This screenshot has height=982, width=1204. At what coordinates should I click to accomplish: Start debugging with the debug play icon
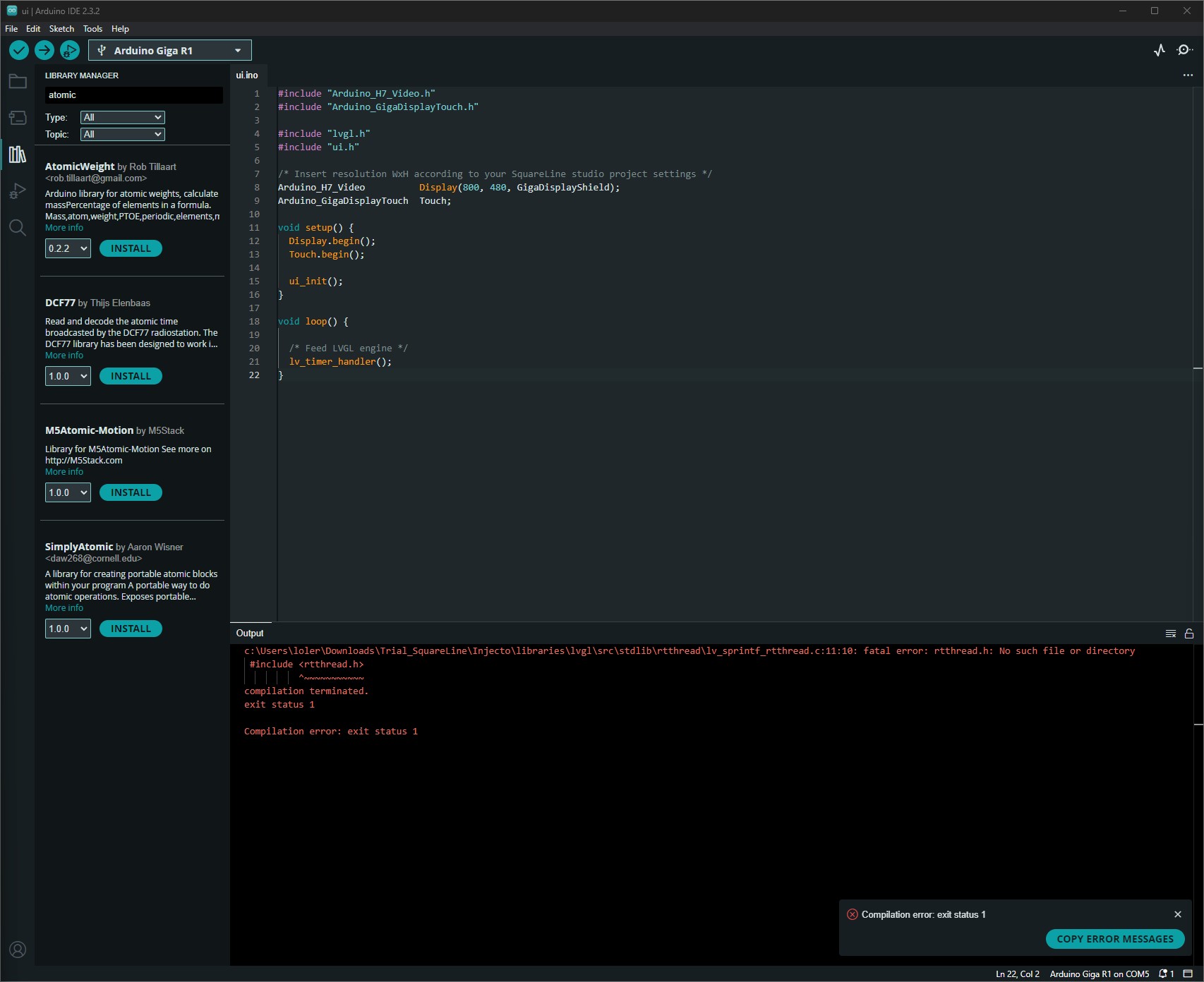(69, 50)
